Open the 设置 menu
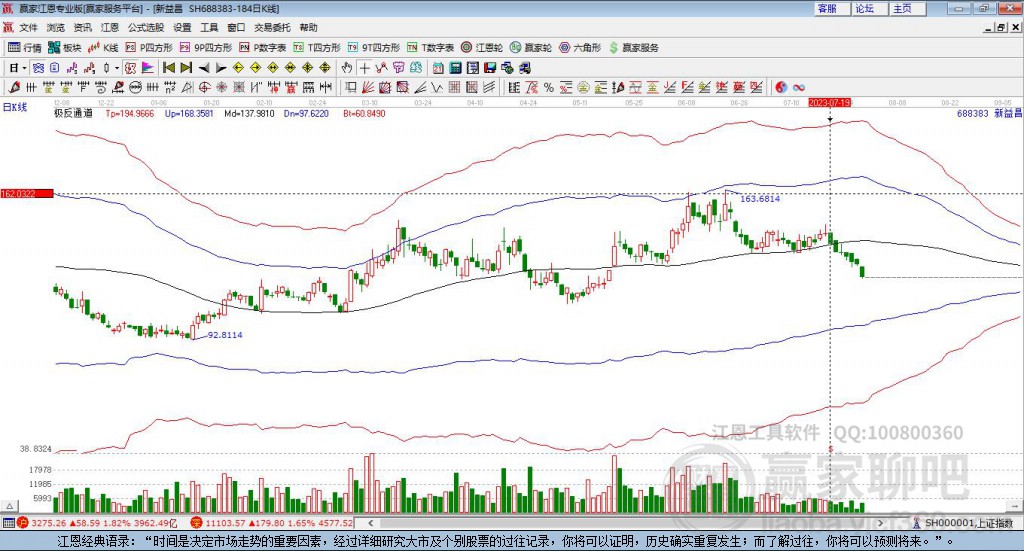 click(x=182, y=27)
